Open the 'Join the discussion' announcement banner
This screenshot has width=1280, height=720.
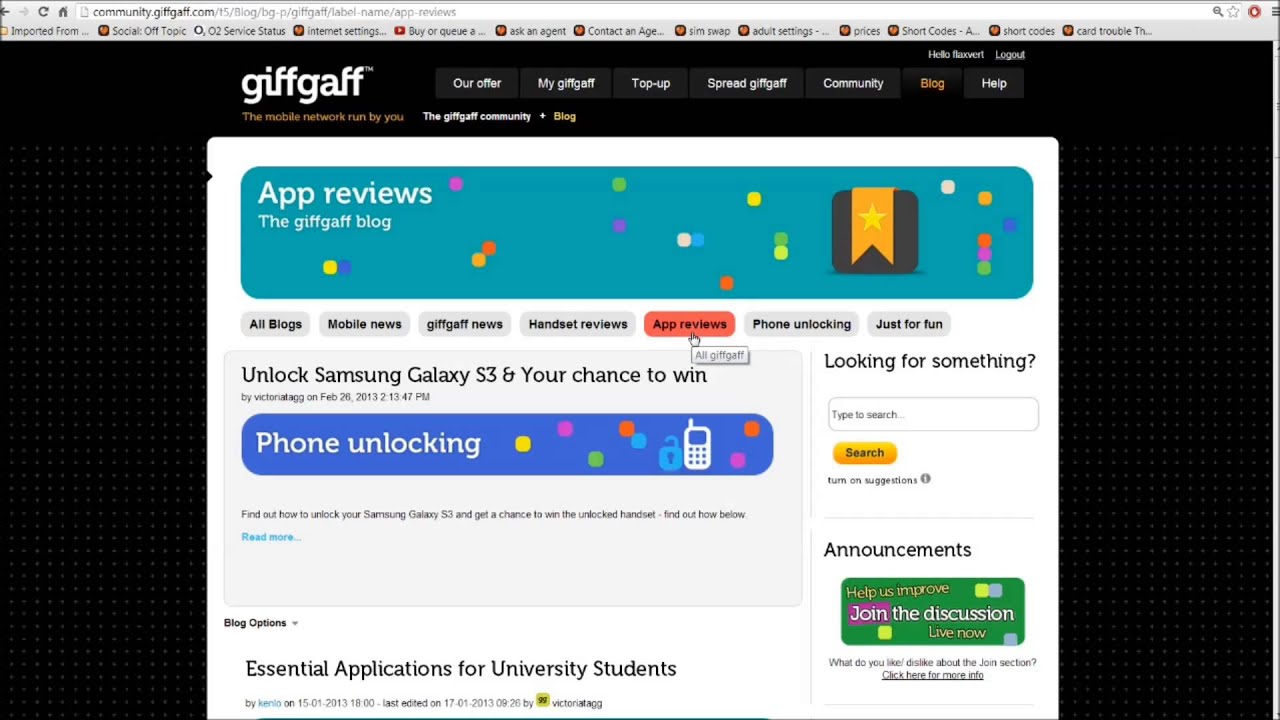click(933, 612)
